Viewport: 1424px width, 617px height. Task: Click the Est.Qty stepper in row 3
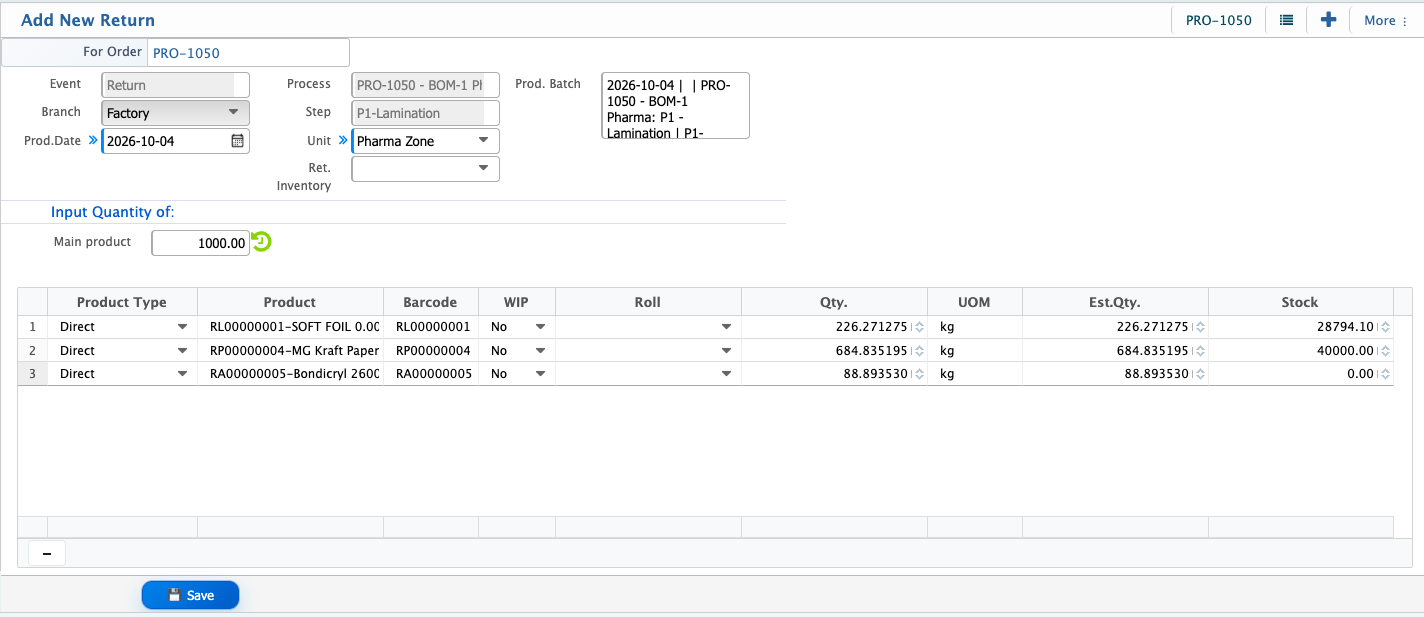[x=1199, y=374]
